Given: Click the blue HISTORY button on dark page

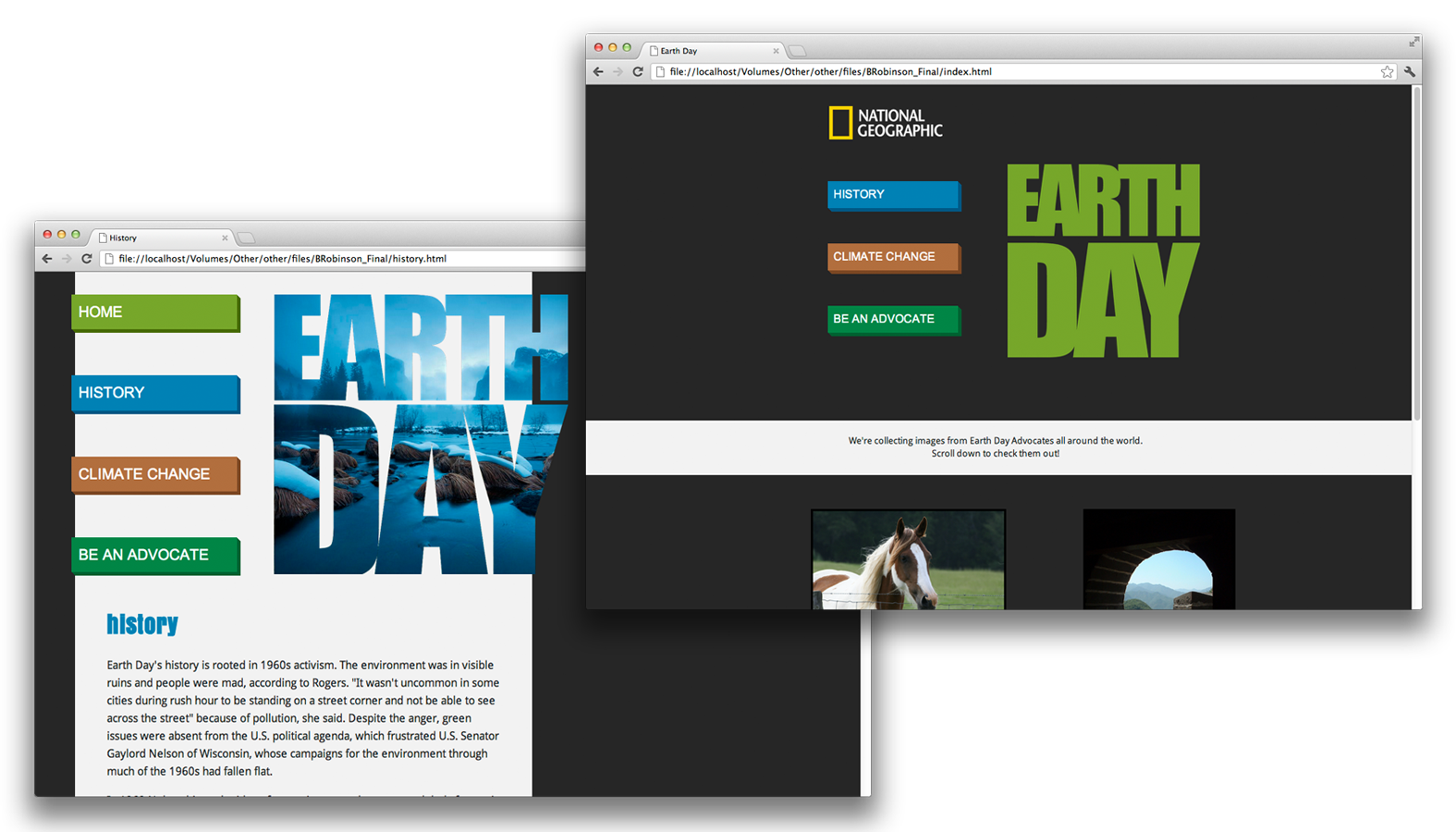Looking at the screenshot, I should click(x=893, y=195).
